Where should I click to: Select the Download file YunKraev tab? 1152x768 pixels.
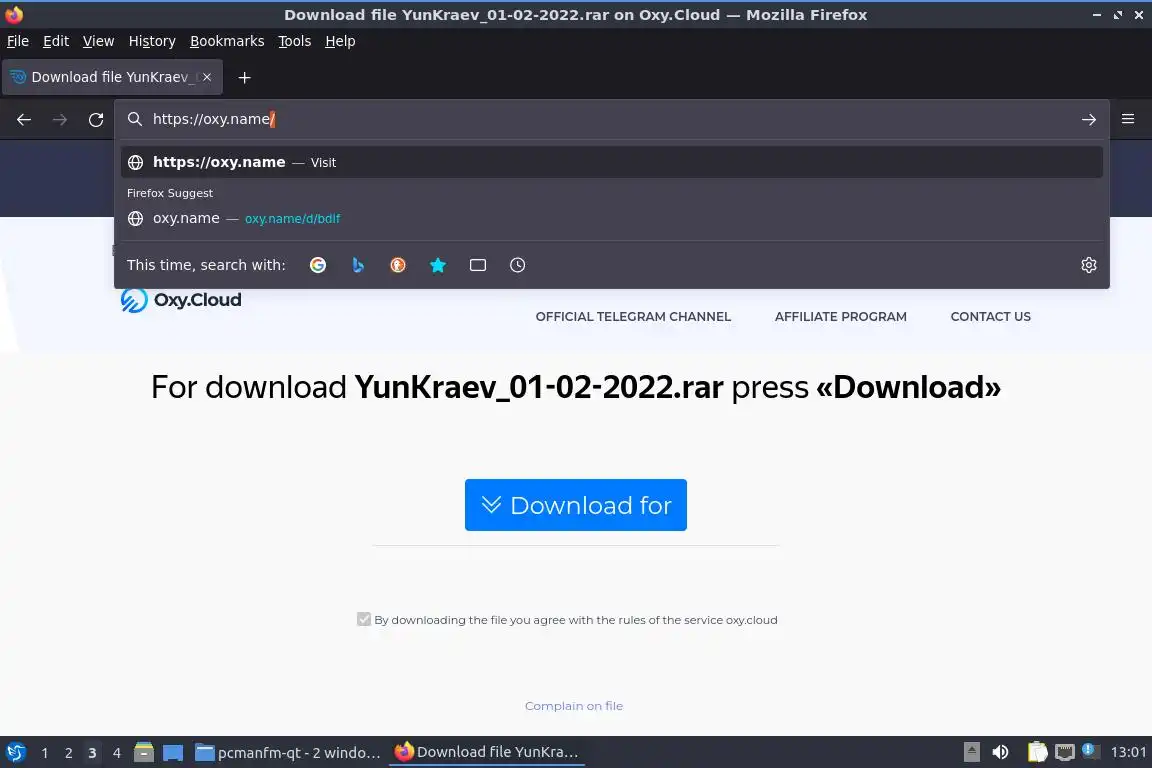pos(112,77)
